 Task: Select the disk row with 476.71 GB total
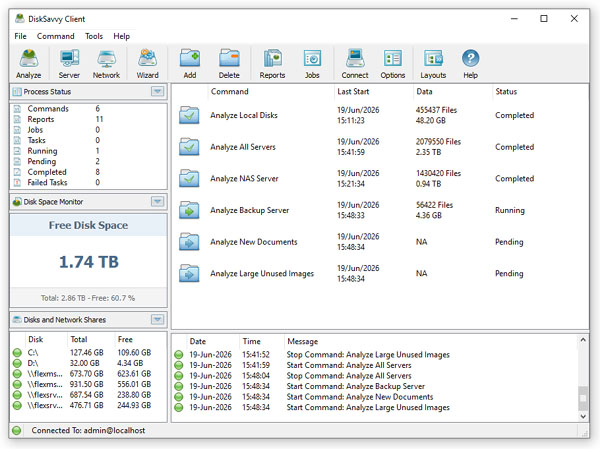coord(88,405)
